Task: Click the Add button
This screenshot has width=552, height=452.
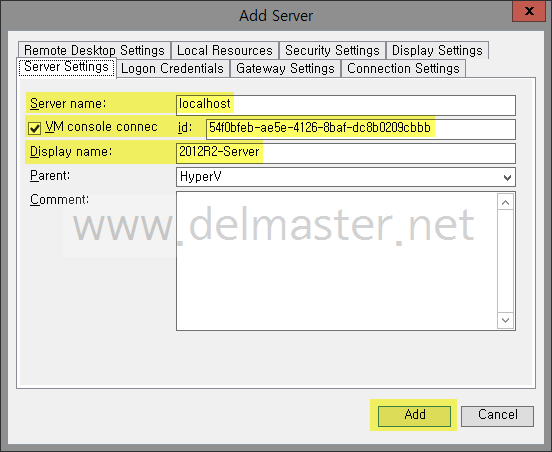Action: [x=414, y=416]
